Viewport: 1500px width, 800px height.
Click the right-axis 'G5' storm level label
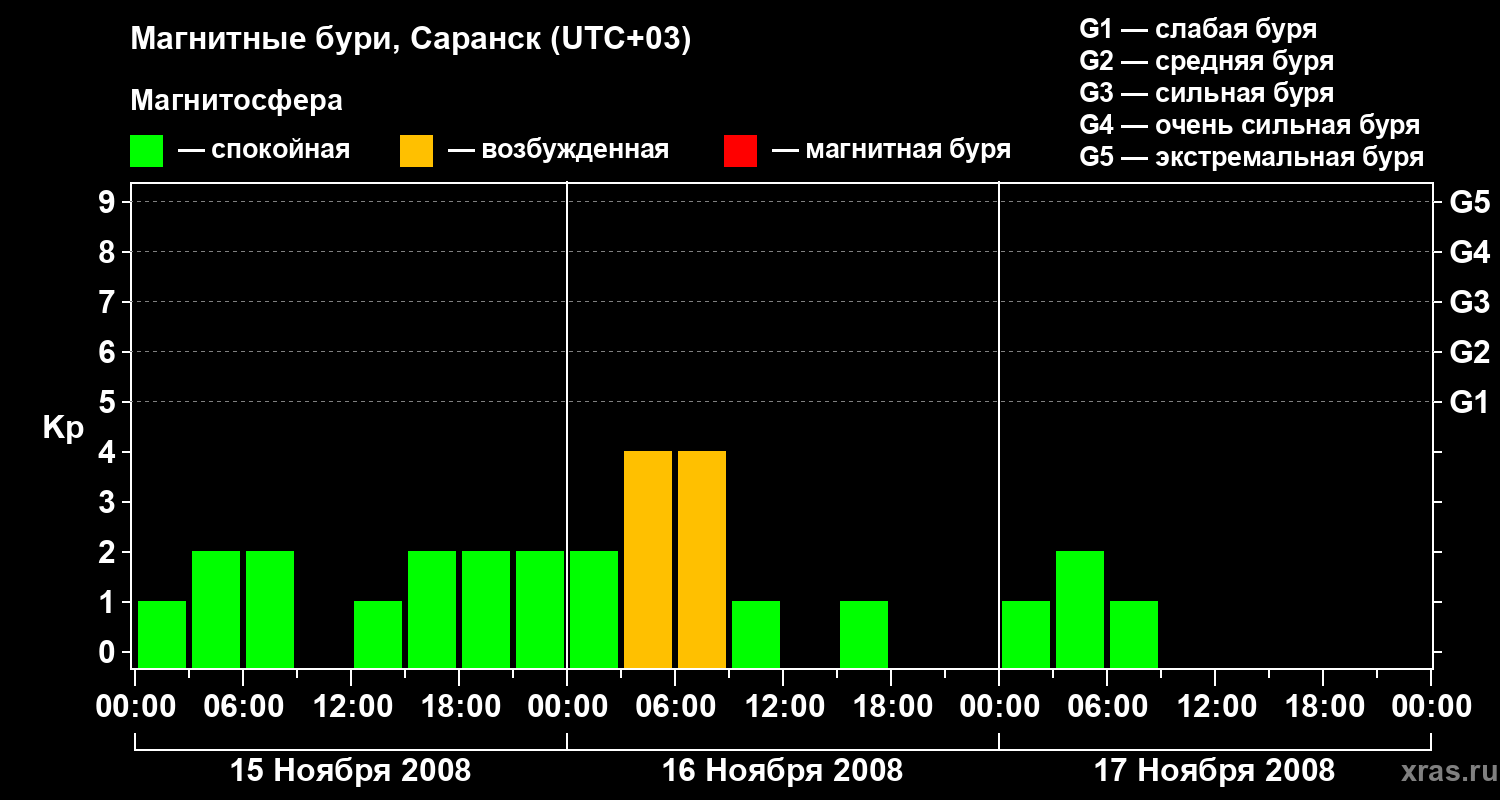point(1469,202)
